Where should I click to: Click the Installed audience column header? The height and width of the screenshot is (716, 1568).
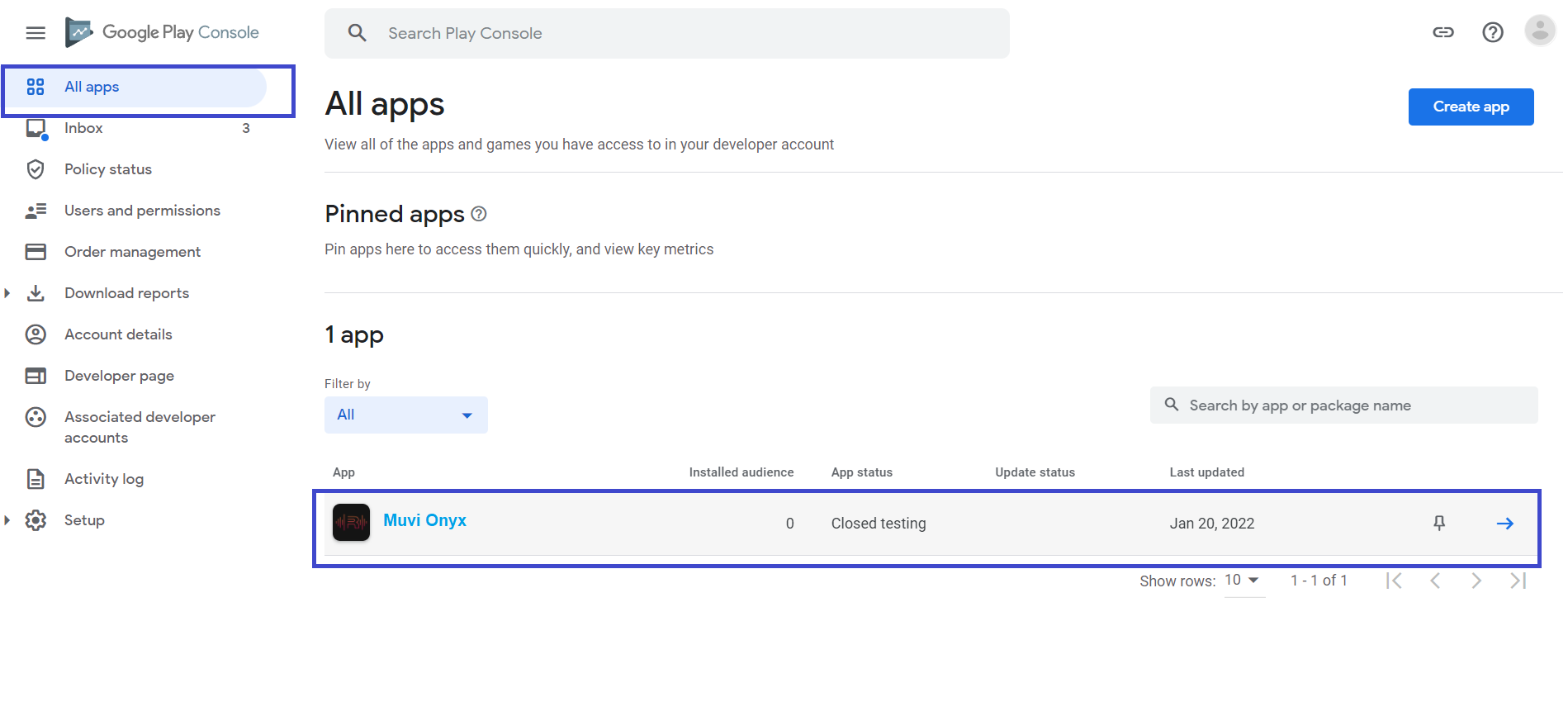click(741, 472)
